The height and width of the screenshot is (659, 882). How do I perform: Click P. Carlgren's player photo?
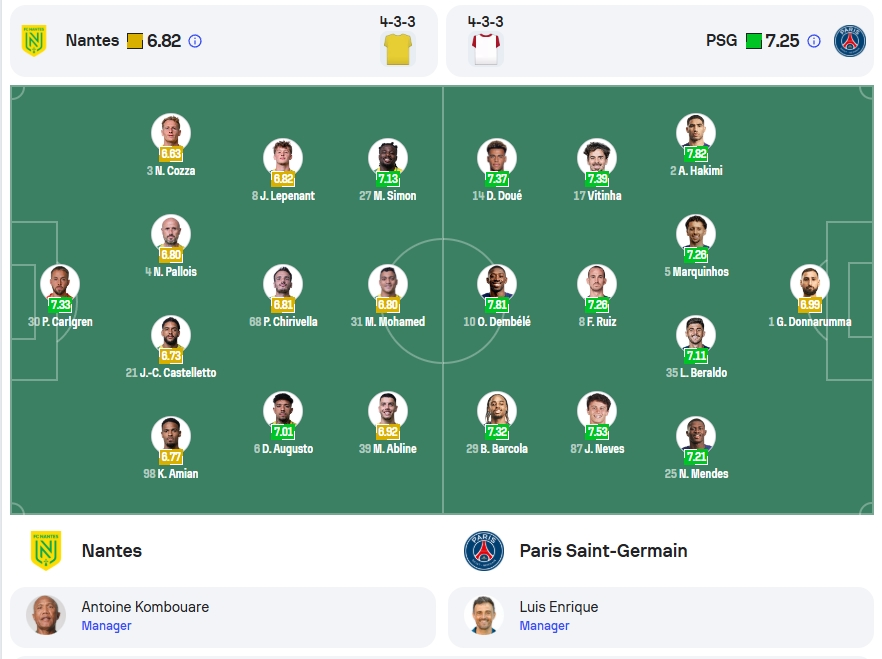click(x=60, y=283)
